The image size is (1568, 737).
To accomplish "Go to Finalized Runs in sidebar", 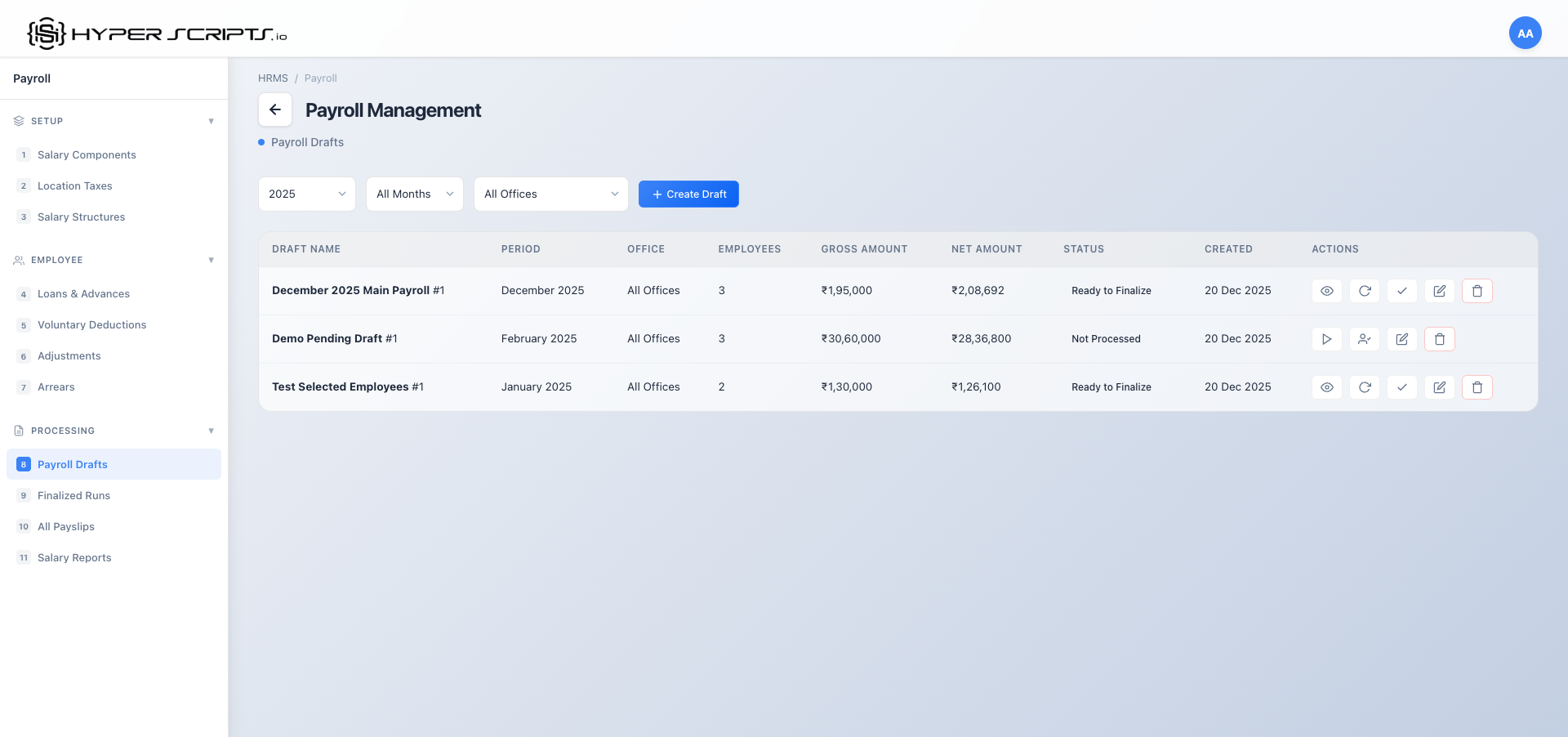I will [x=73, y=496].
